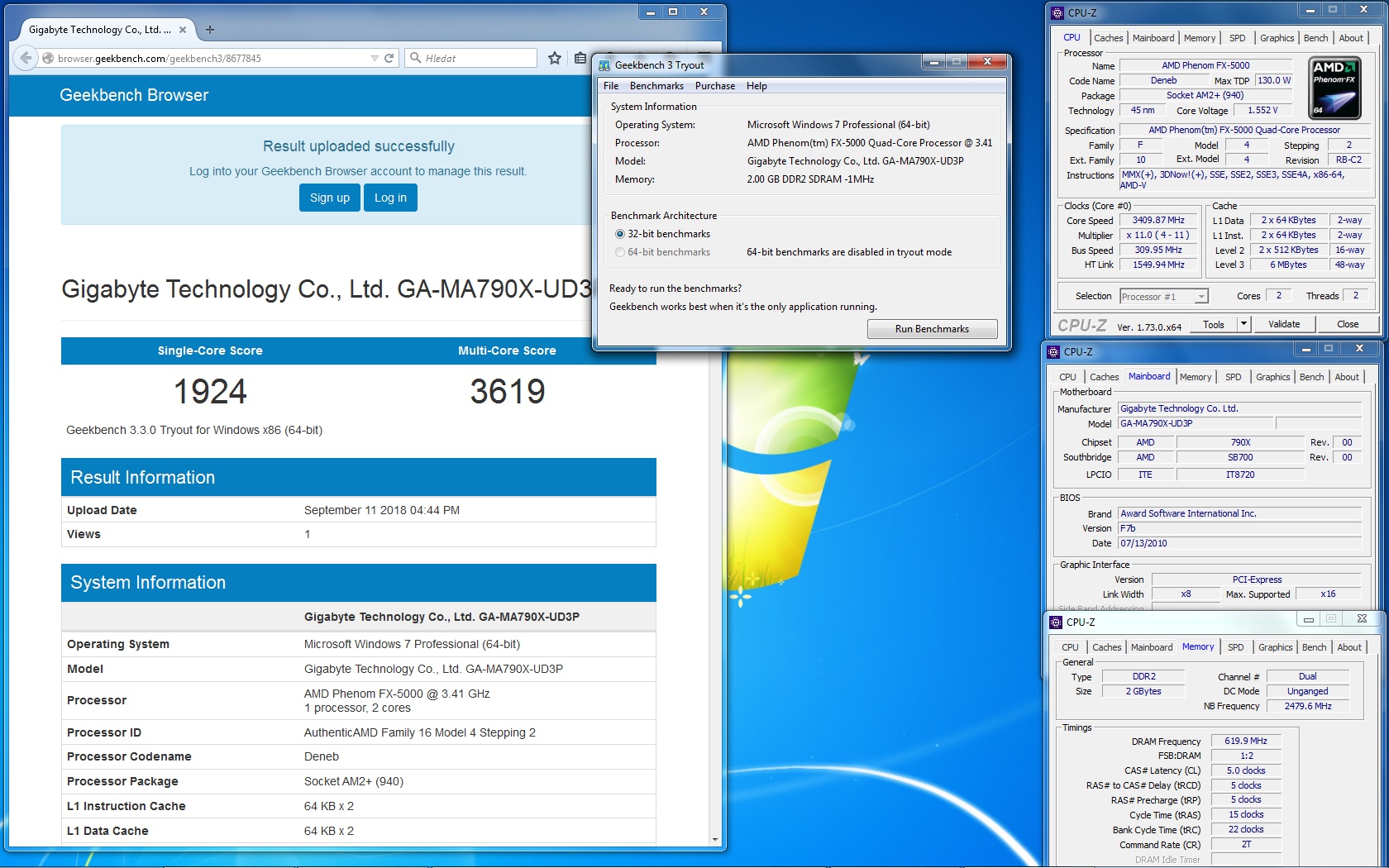
Task: Click the BIOS date 07/13/2010
Action: (x=1239, y=543)
